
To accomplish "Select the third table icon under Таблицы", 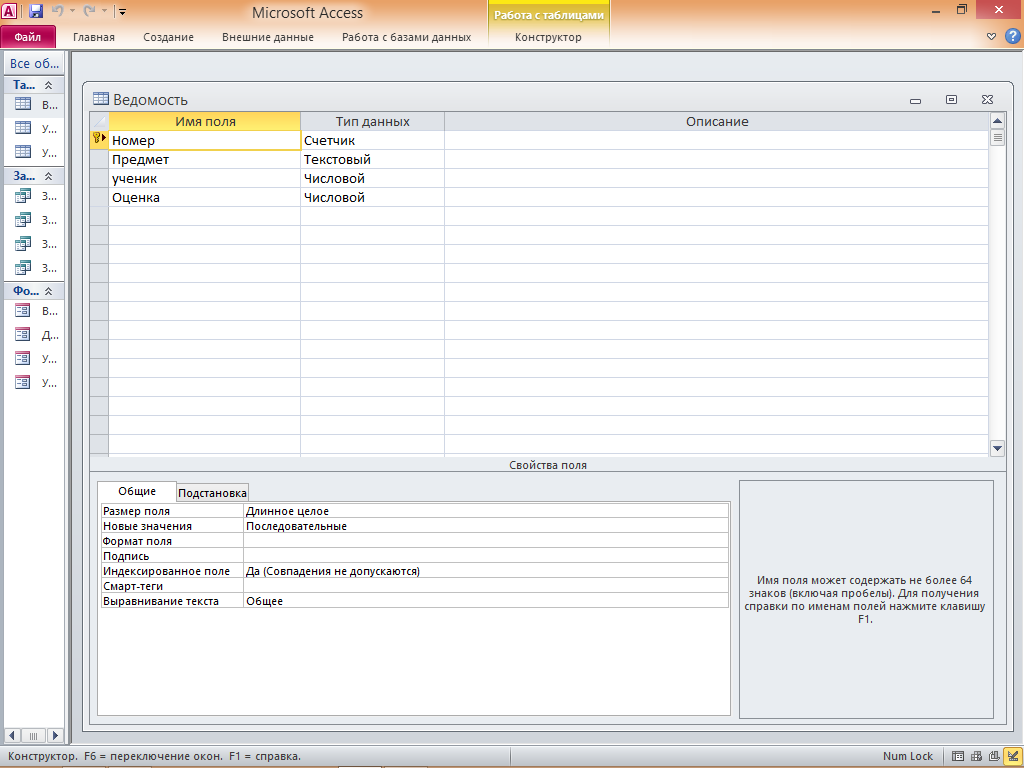I will [x=23, y=152].
